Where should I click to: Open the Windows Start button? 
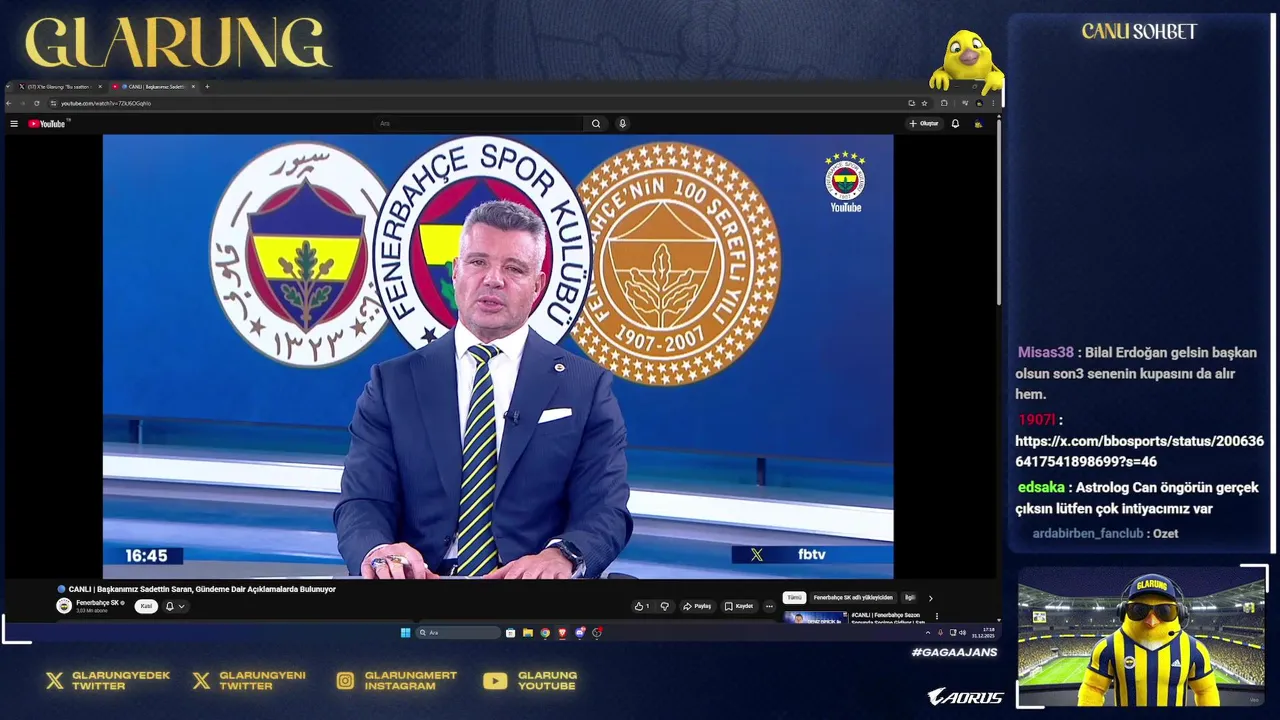[405, 633]
